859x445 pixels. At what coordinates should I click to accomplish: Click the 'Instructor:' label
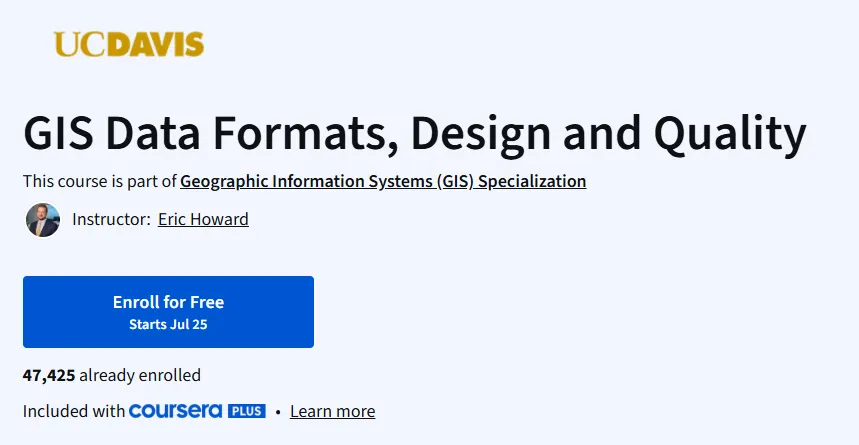[111, 219]
